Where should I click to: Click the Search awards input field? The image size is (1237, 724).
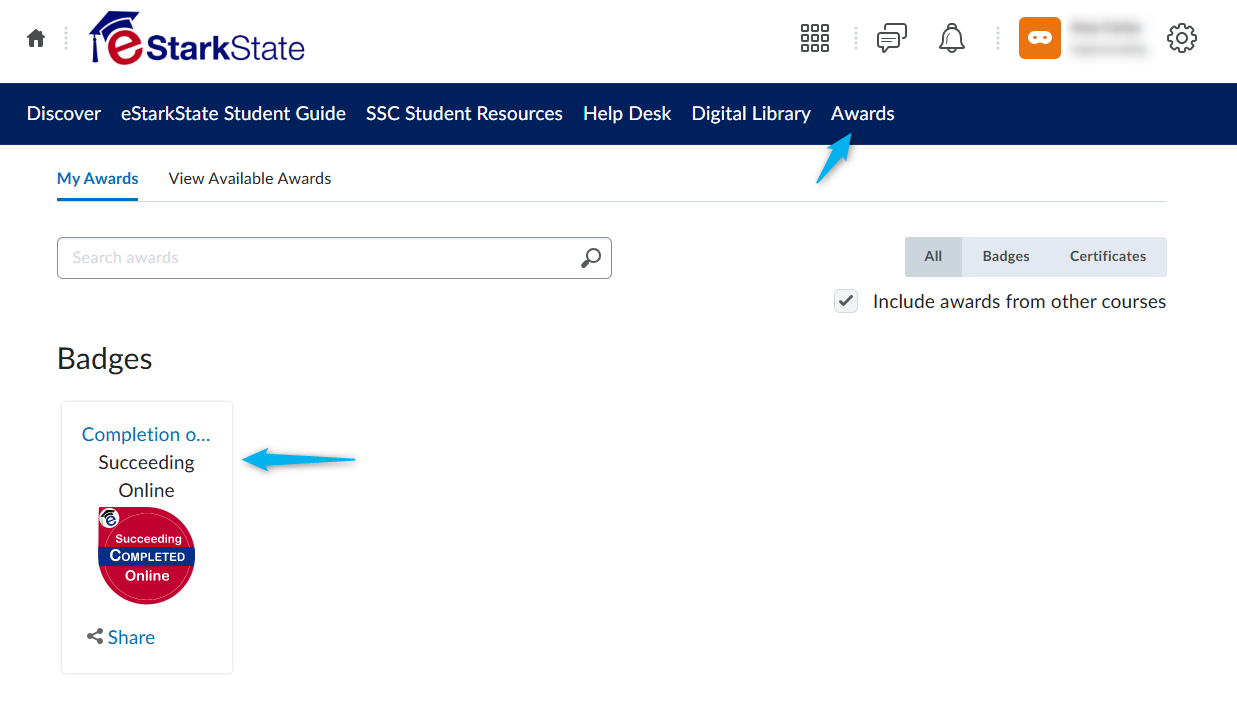pyautogui.click(x=334, y=258)
